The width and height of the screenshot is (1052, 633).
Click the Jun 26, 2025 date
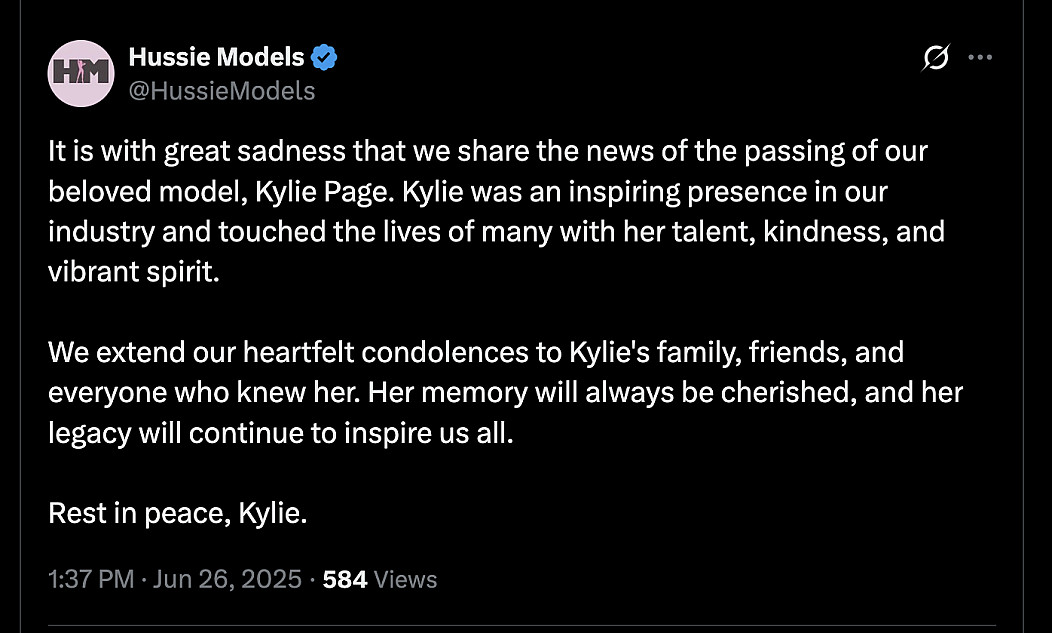tap(226, 579)
